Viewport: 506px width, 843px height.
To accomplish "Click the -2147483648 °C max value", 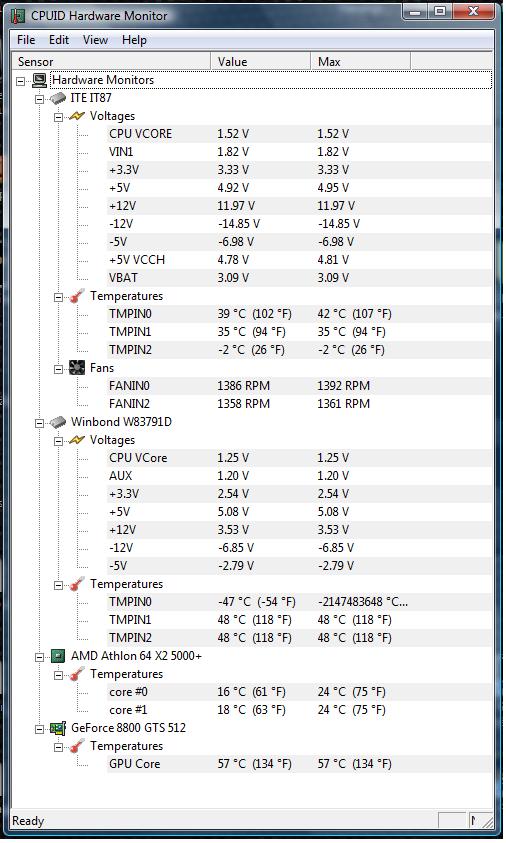I will 363,602.
